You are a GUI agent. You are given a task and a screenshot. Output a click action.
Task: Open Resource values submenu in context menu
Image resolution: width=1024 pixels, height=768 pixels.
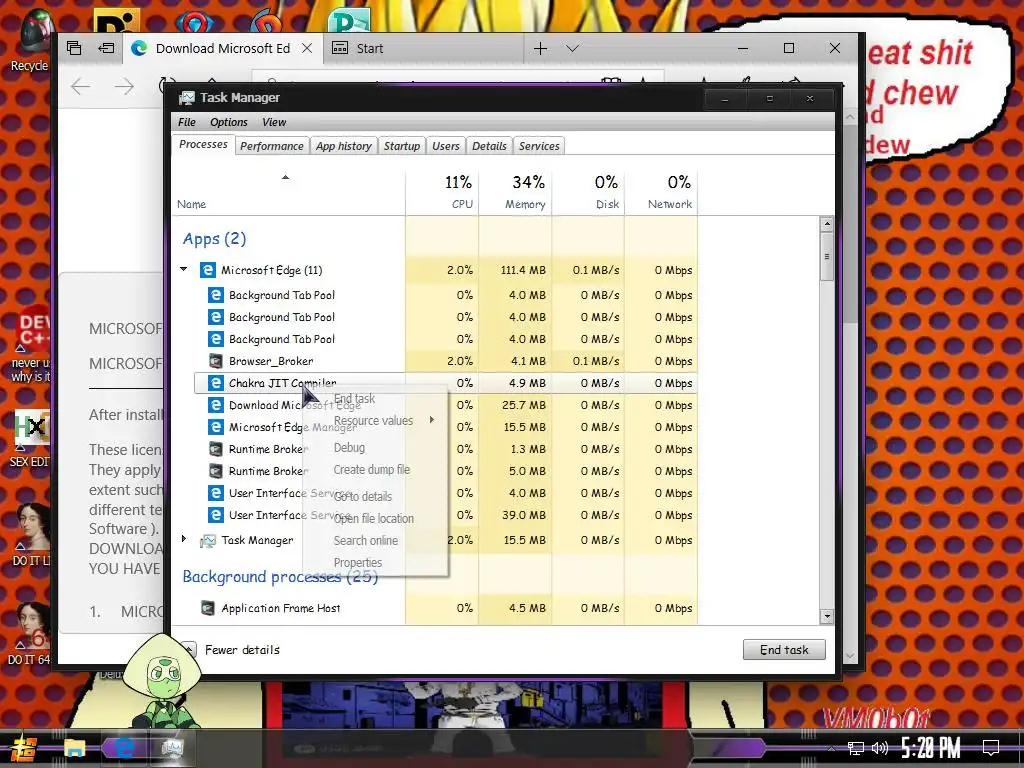click(x=375, y=421)
